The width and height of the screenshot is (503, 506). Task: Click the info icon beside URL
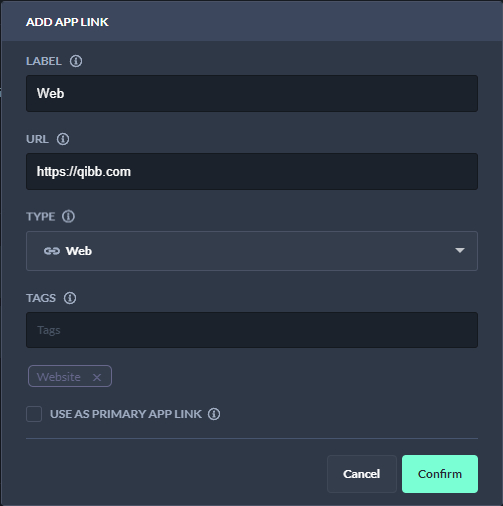click(63, 139)
